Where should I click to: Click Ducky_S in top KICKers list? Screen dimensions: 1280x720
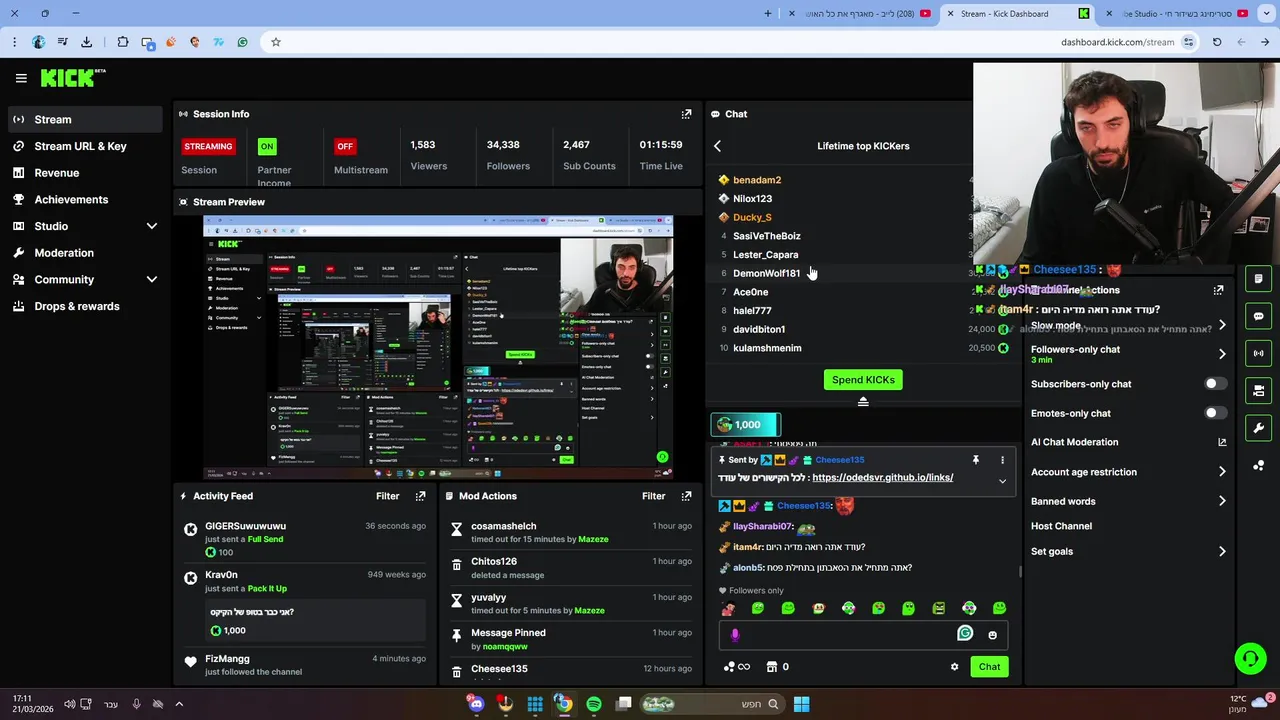click(752, 217)
